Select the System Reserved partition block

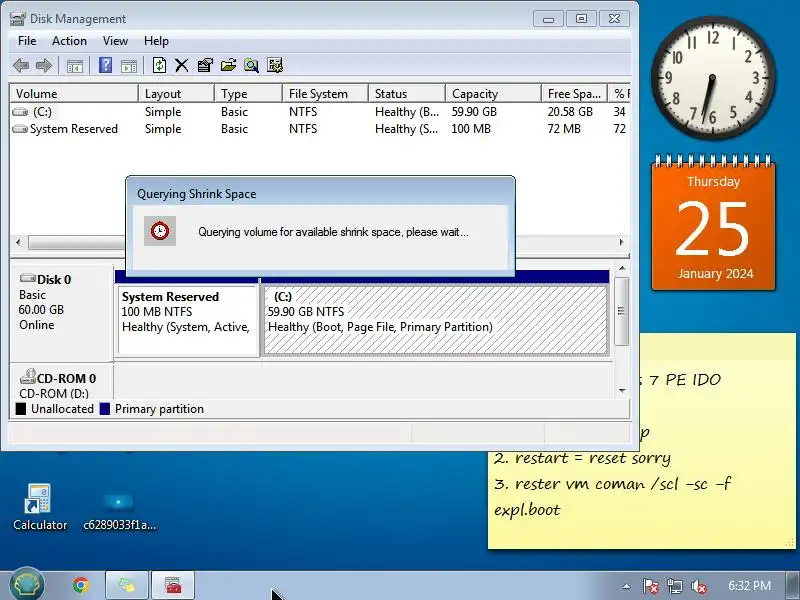pyautogui.click(x=188, y=319)
